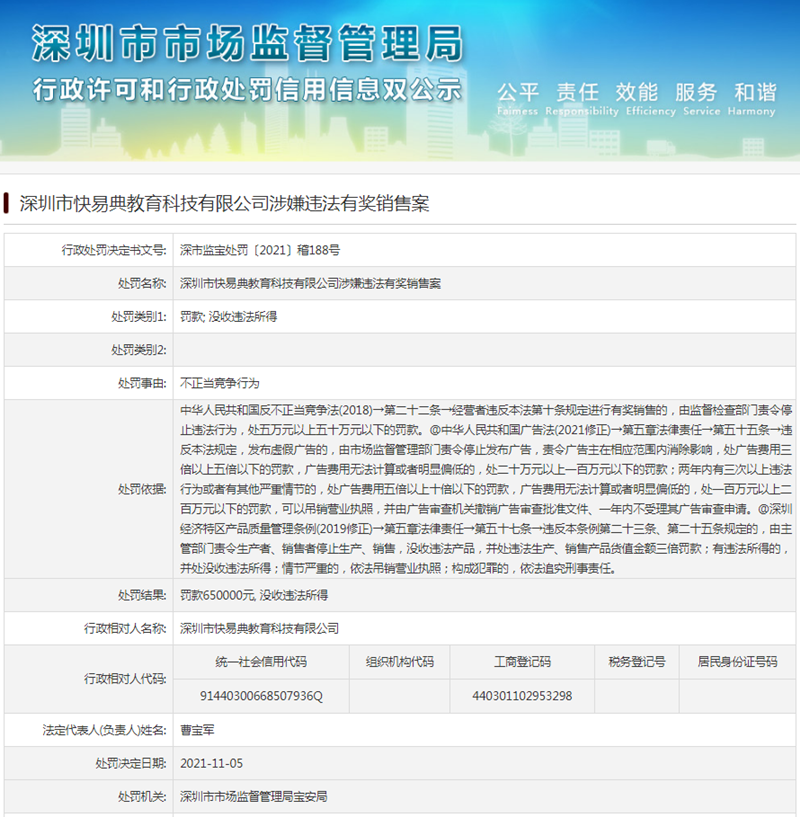800x817 pixels.
Task: Click the 不正当竞争行为 penalty reason
Action: [219, 383]
